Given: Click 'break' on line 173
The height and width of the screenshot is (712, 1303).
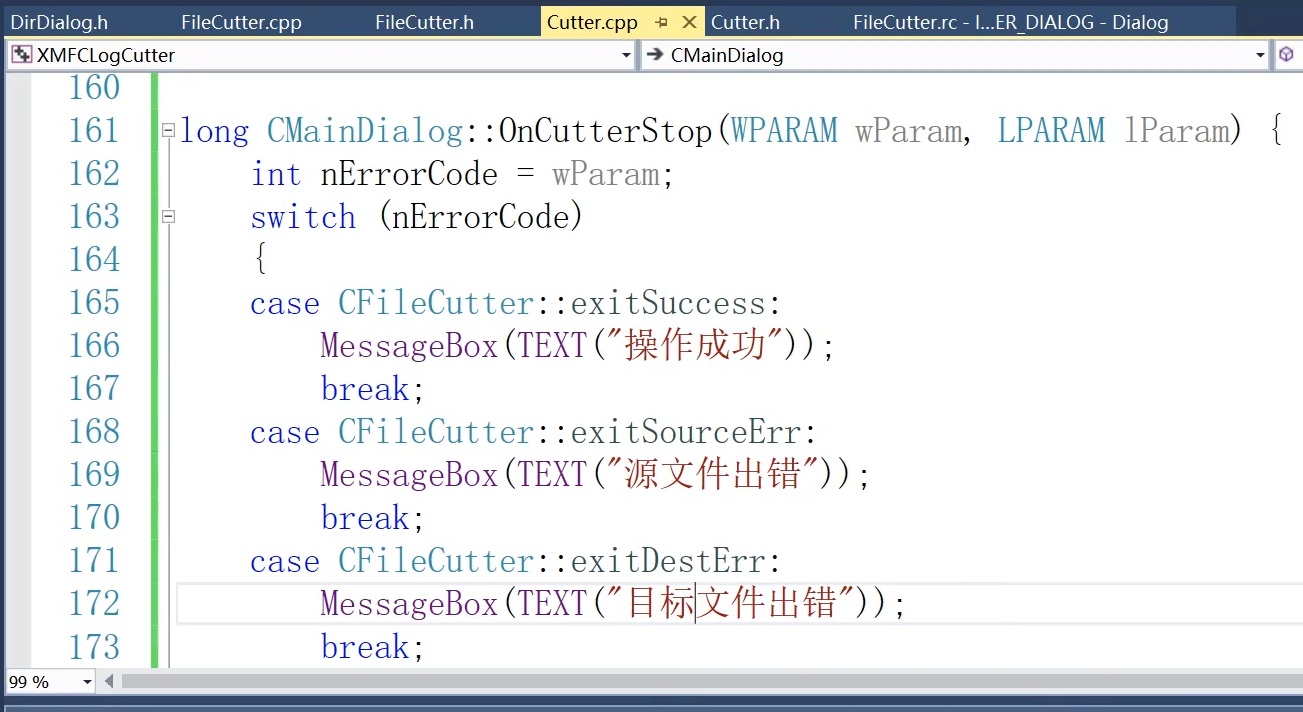Looking at the screenshot, I should pos(365,647).
